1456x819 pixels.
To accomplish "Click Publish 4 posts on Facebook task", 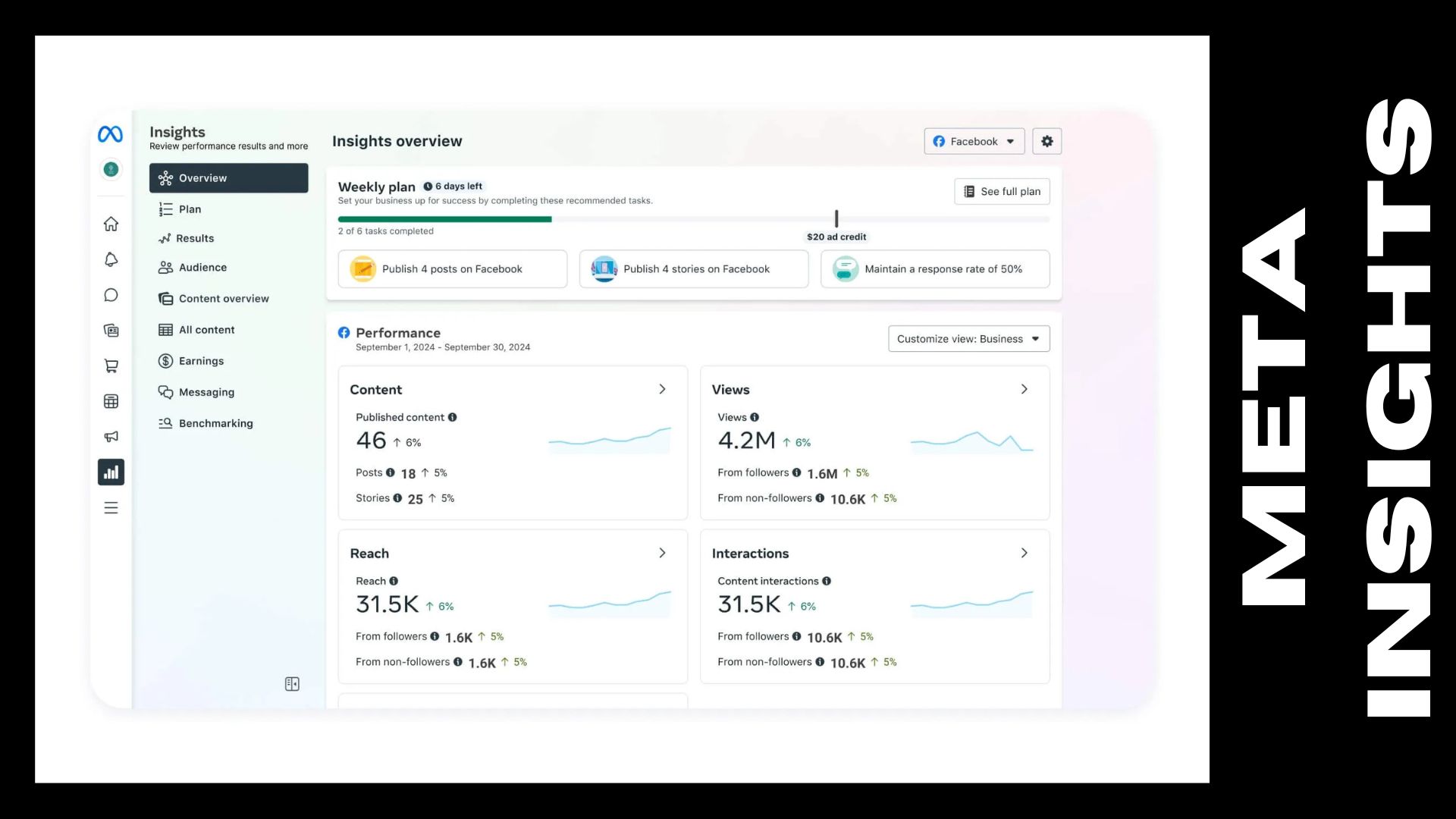I will [x=453, y=269].
